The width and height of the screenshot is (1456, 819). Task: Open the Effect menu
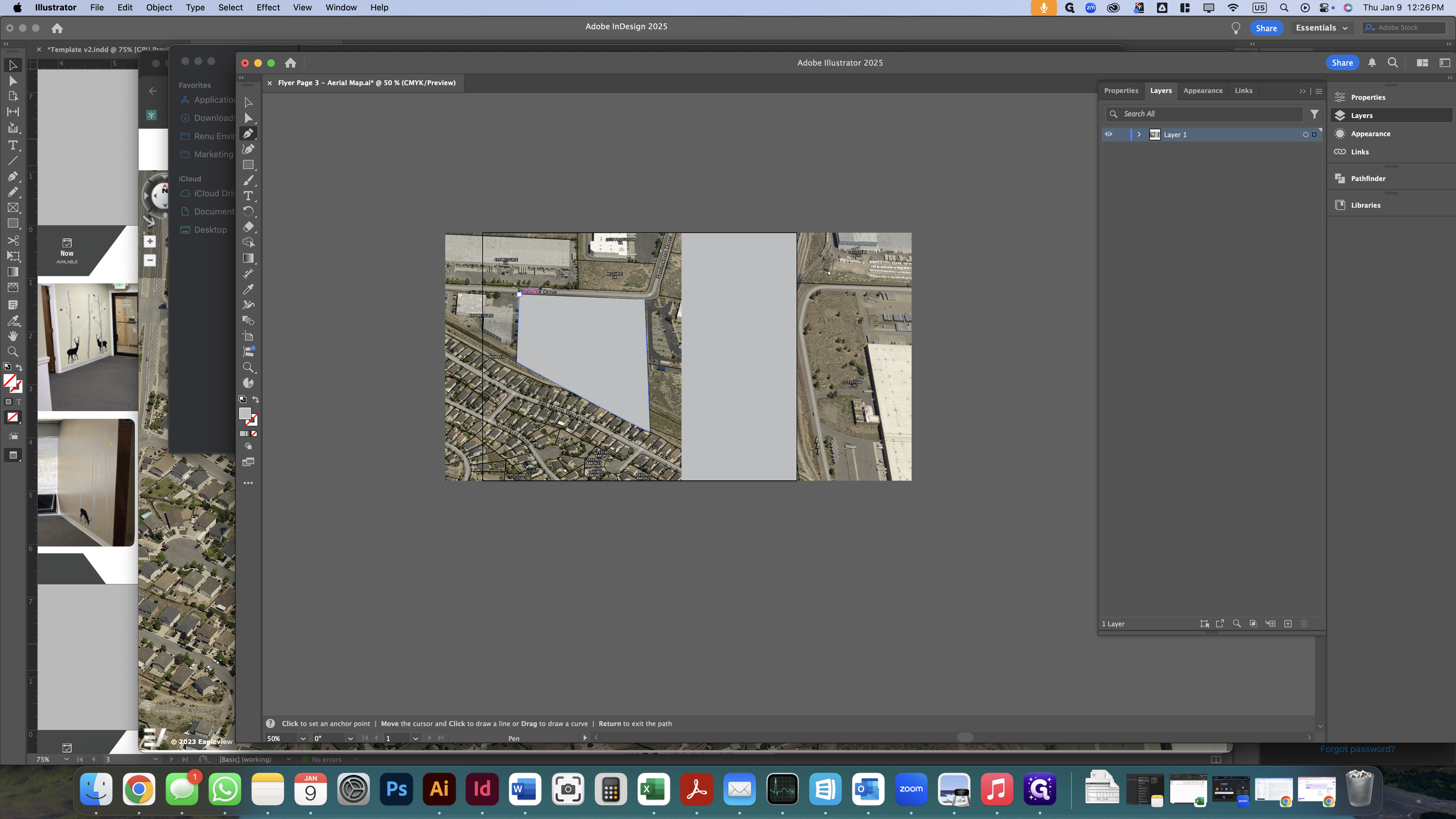(x=268, y=7)
